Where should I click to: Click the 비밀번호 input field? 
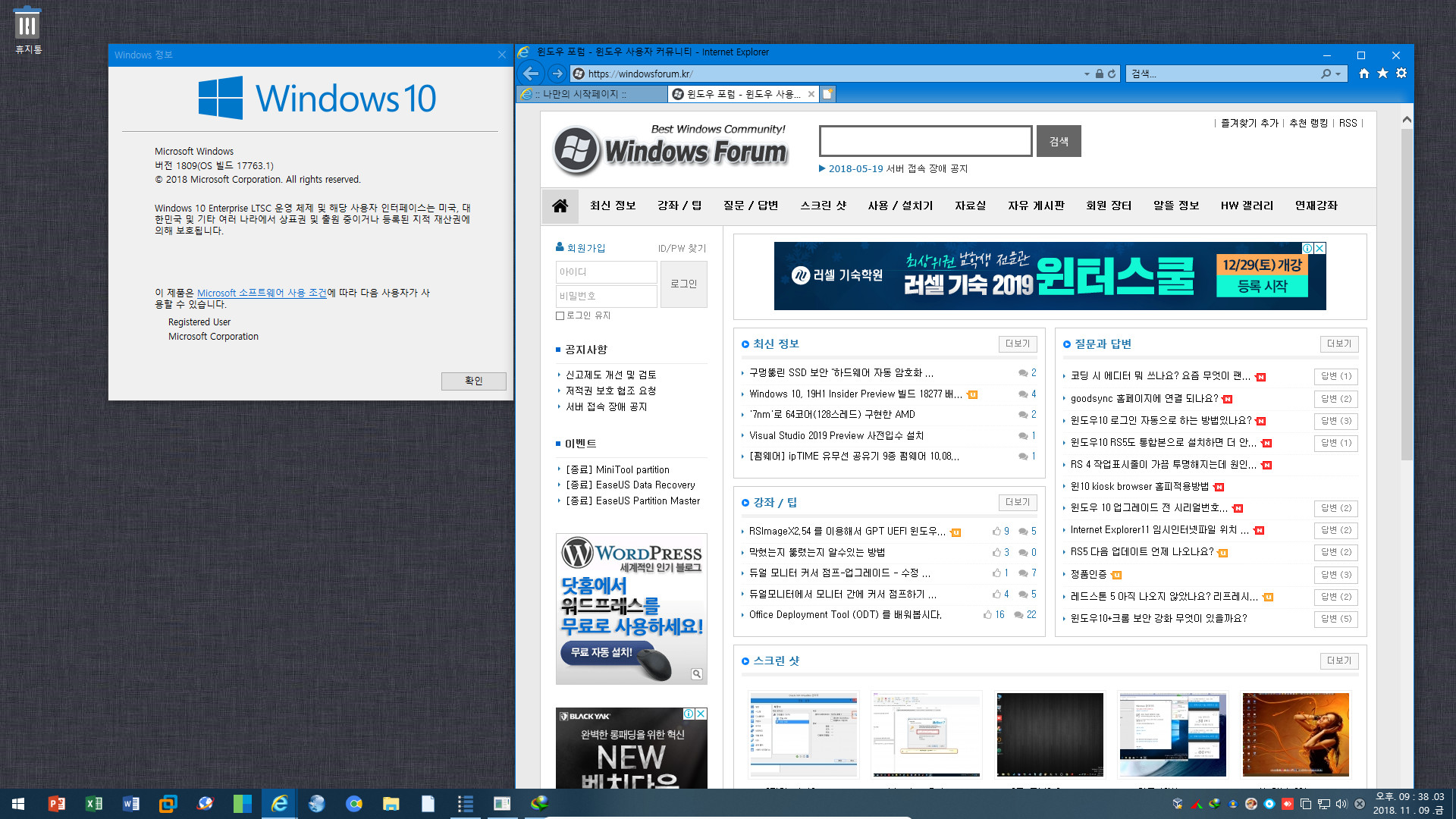pos(606,296)
